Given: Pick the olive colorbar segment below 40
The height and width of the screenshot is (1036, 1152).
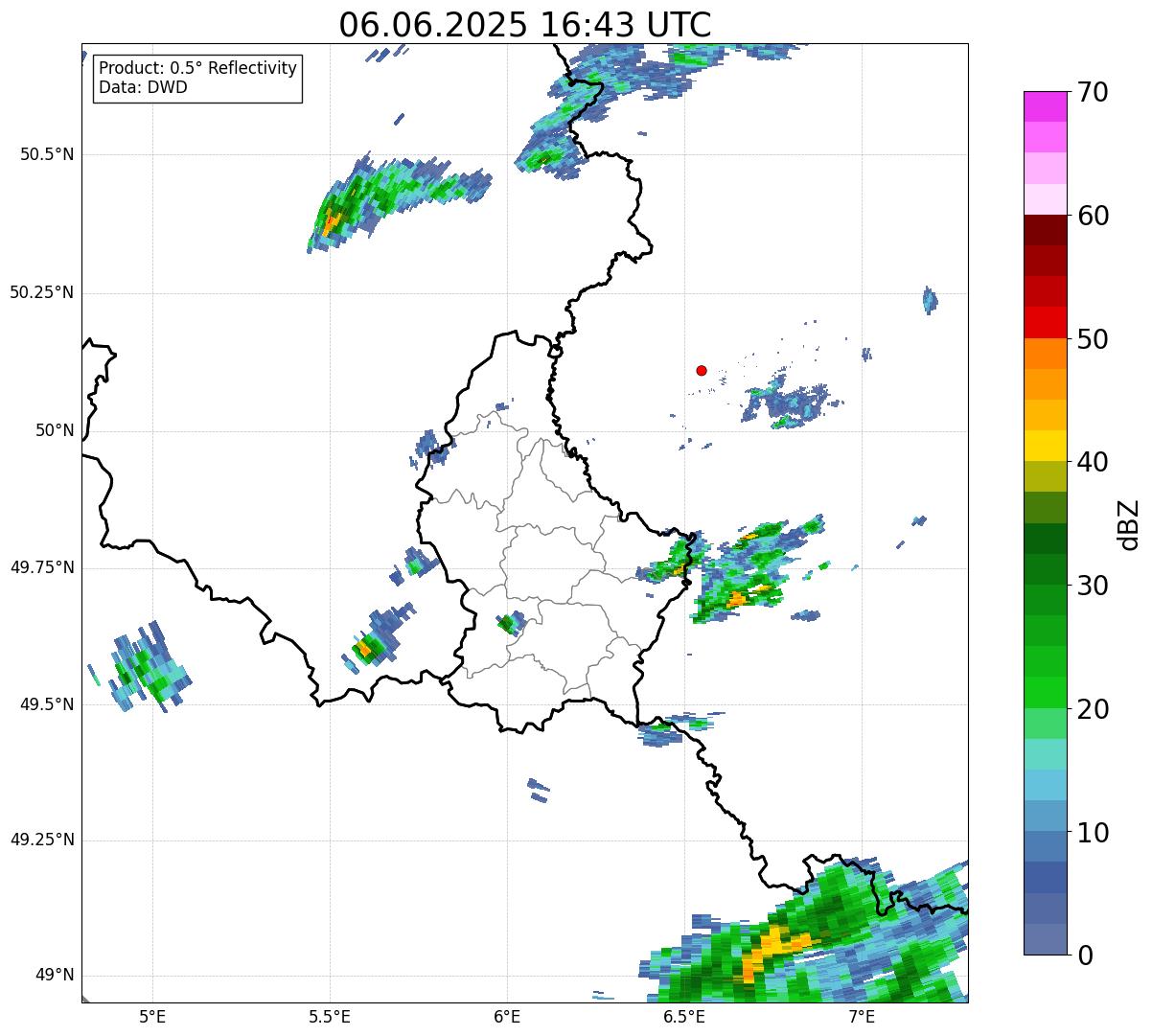Looking at the screenshot, I should 1045,476.
